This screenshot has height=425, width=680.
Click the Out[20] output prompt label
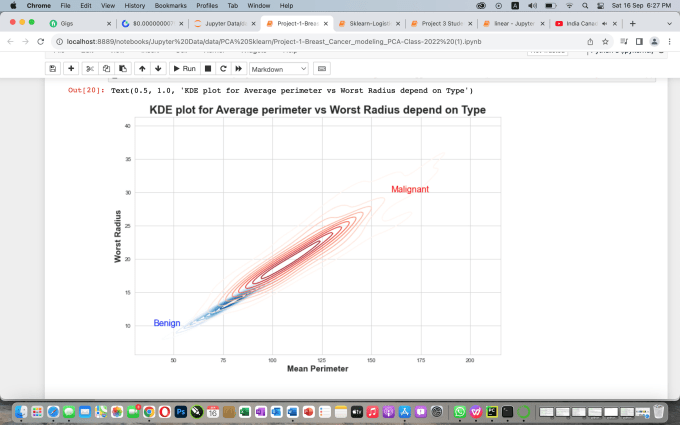86,90
